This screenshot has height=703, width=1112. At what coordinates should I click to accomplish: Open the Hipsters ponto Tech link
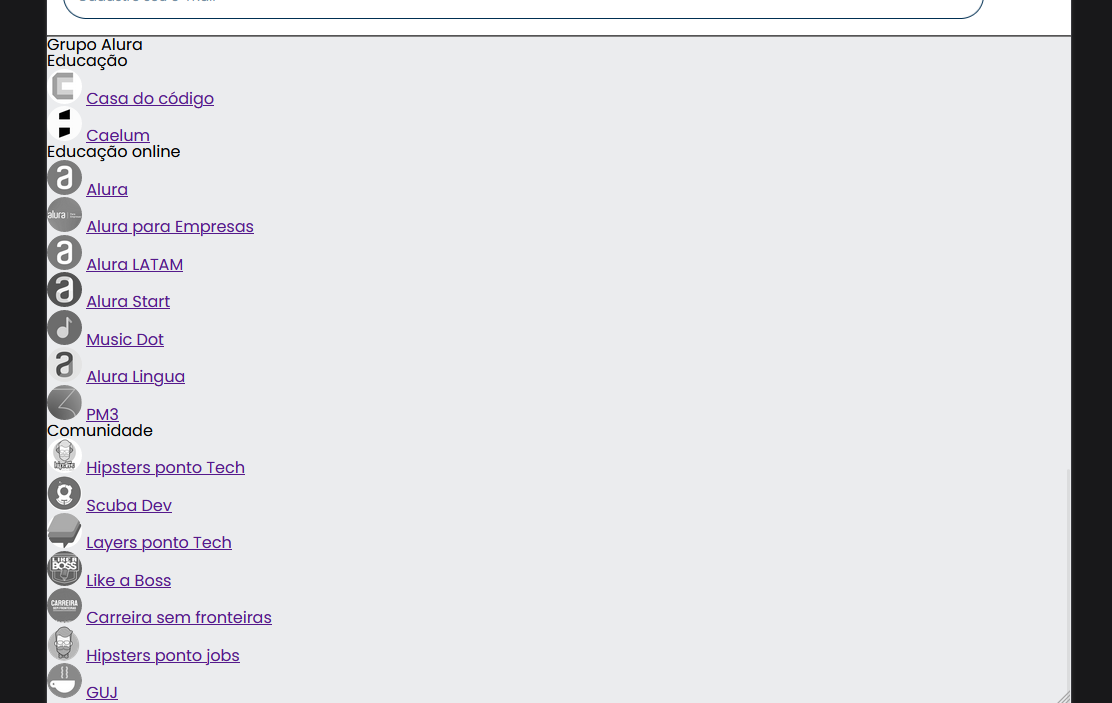point(165,467)
